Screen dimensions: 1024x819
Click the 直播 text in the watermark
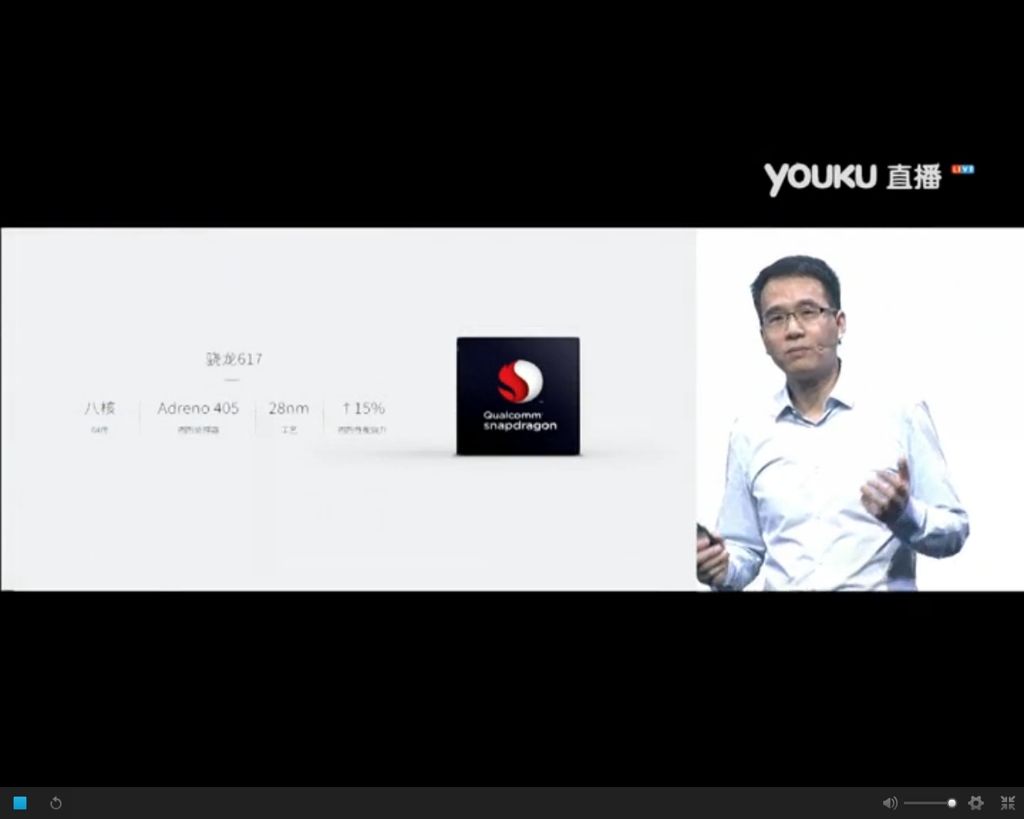pos(913,178)
